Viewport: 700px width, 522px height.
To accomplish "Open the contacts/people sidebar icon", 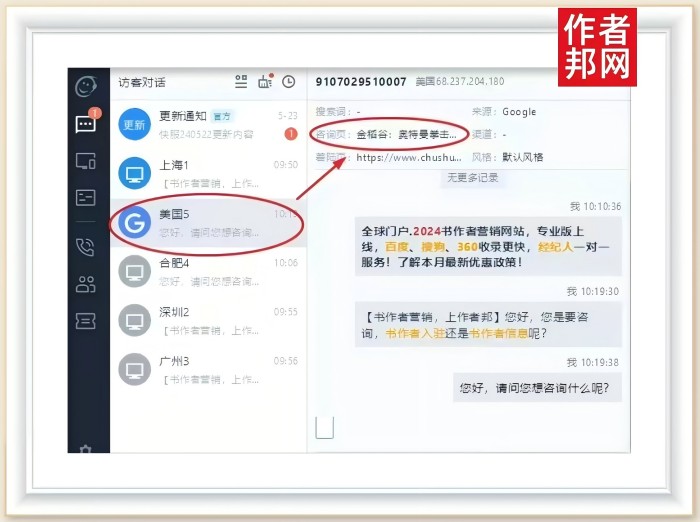I will (86, 284).
